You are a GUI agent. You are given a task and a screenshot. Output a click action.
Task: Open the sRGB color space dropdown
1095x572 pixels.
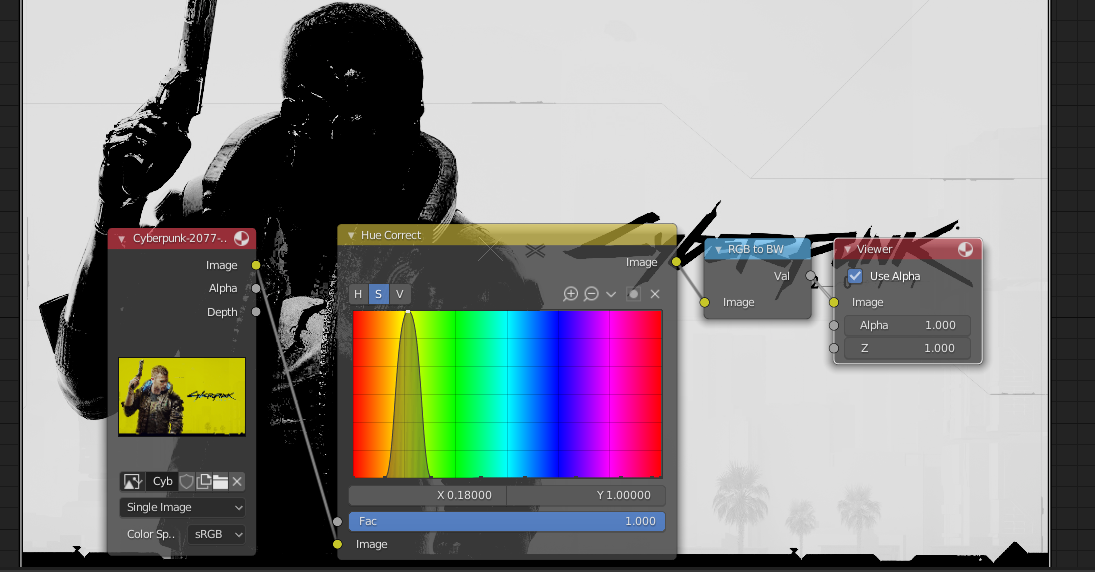(216, 534)
